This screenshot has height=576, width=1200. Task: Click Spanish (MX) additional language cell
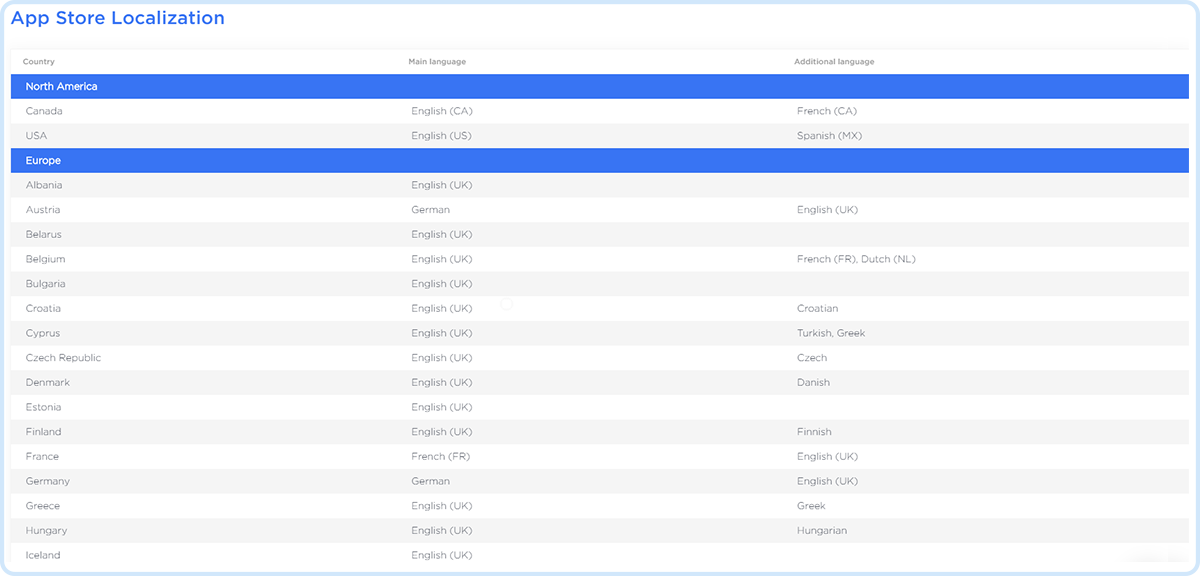829,136
